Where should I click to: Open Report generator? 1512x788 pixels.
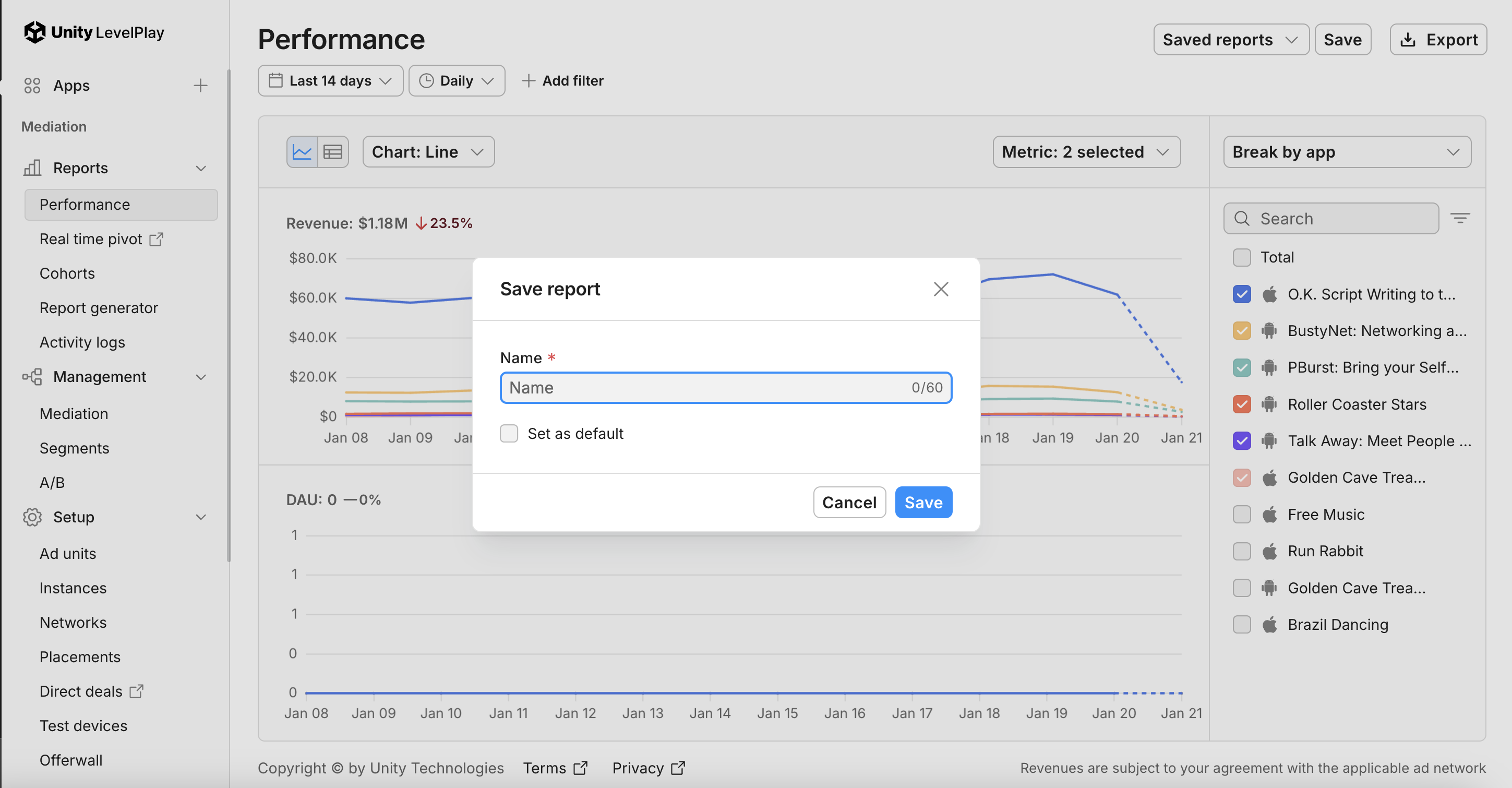click(99, 308)
